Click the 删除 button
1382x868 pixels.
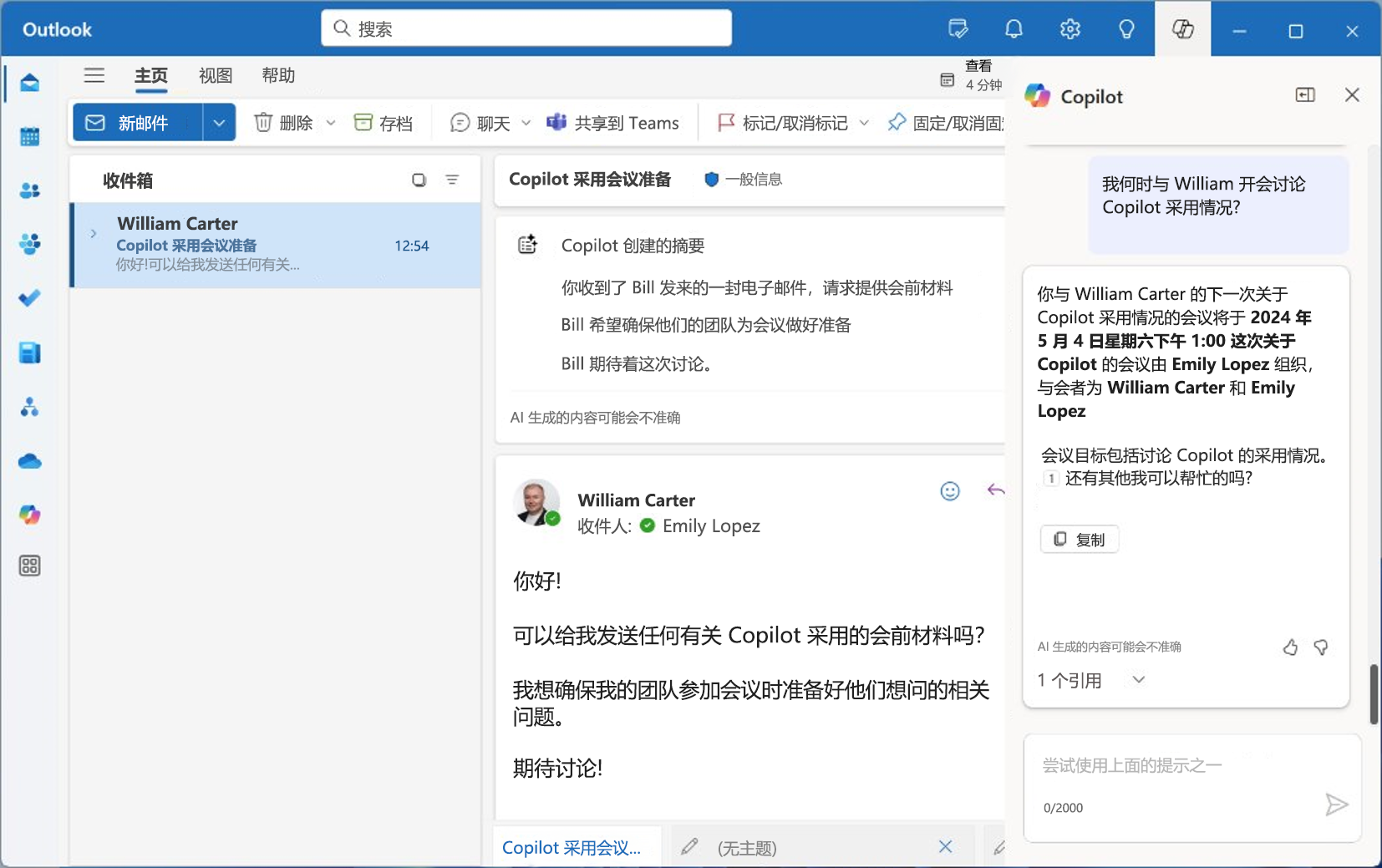(x=283, y=123)
